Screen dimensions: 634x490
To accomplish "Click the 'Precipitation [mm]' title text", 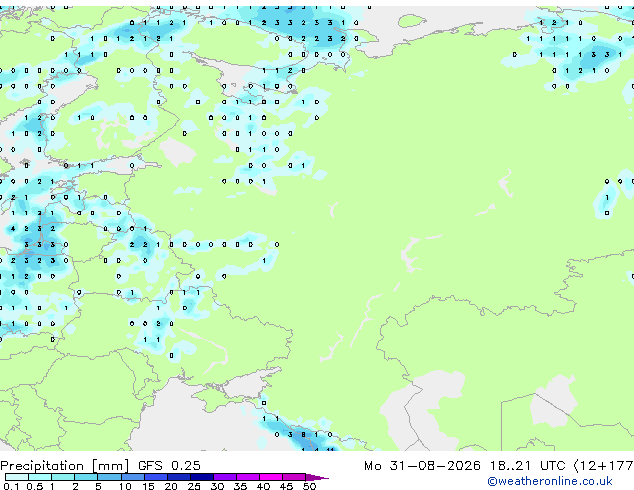I will pyautogui.click(x=65, y=466).
